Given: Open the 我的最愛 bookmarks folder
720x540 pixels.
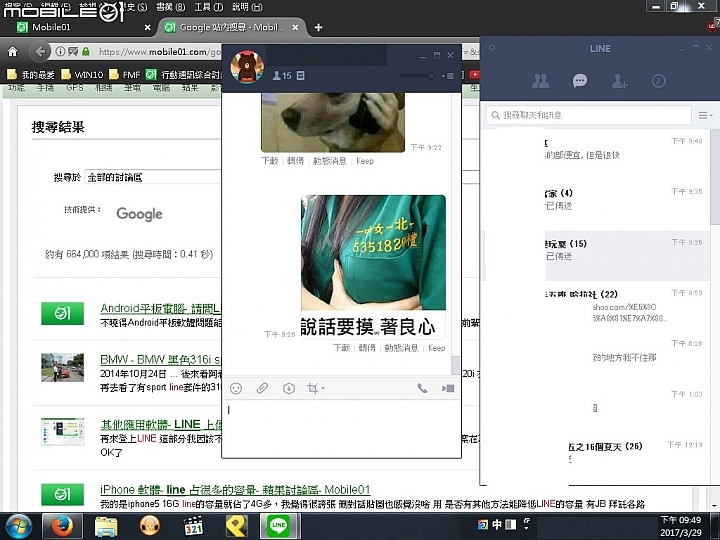Looking at the screenshot, I should (31, 74).
